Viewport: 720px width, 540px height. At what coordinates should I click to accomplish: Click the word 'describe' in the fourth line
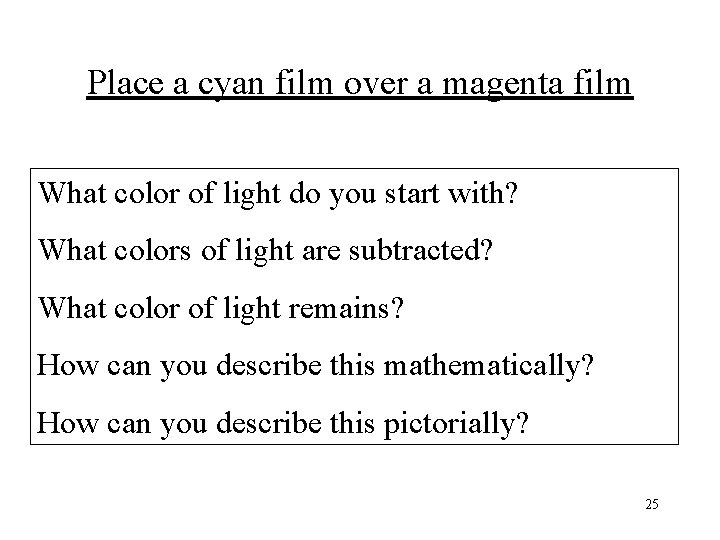269,366
